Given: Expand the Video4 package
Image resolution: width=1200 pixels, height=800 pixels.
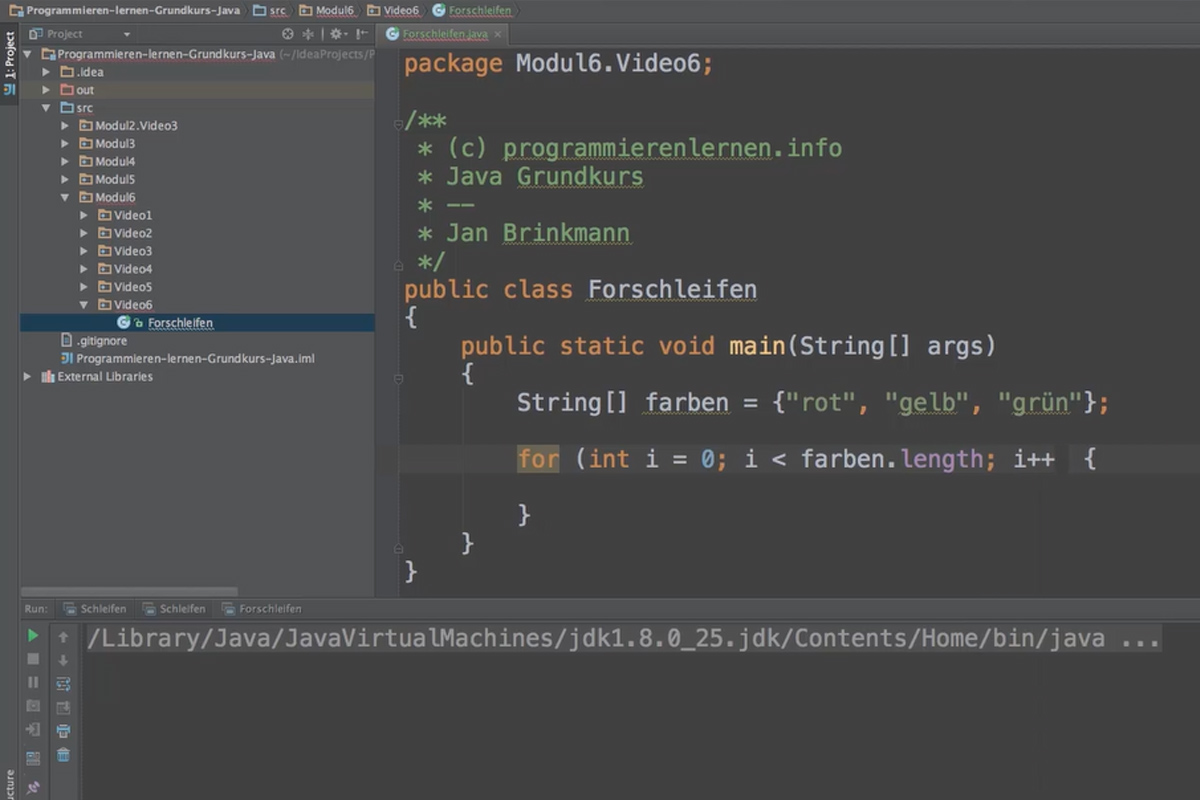Looking at the screenshot, I should (x=84, y=269).
